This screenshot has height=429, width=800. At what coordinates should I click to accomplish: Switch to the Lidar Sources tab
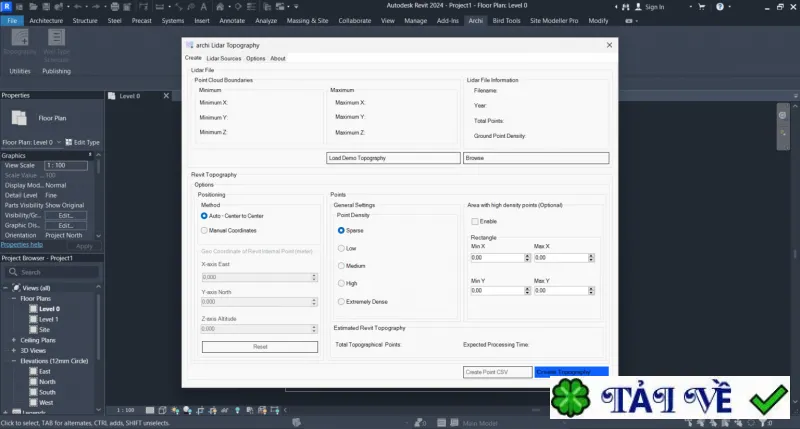coord(223,59)
